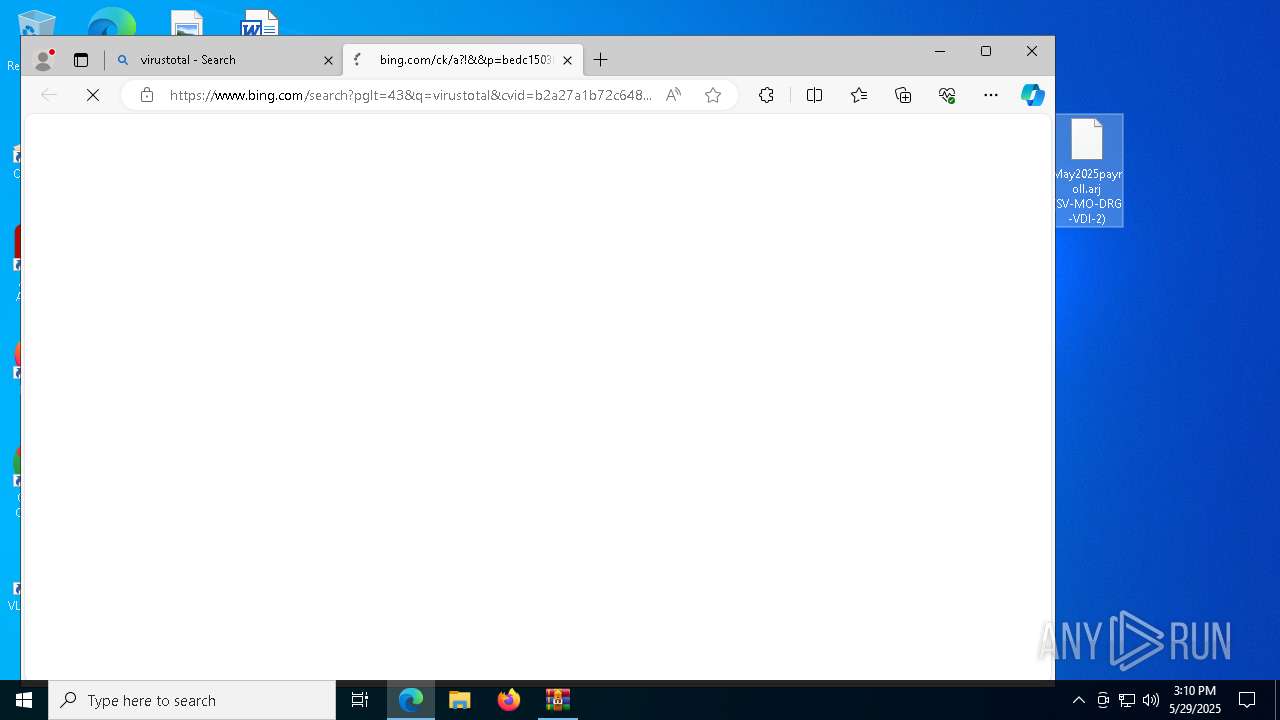Maximize the Edge window
This screenshot has height=720, width=1280.
pos(986,51)
